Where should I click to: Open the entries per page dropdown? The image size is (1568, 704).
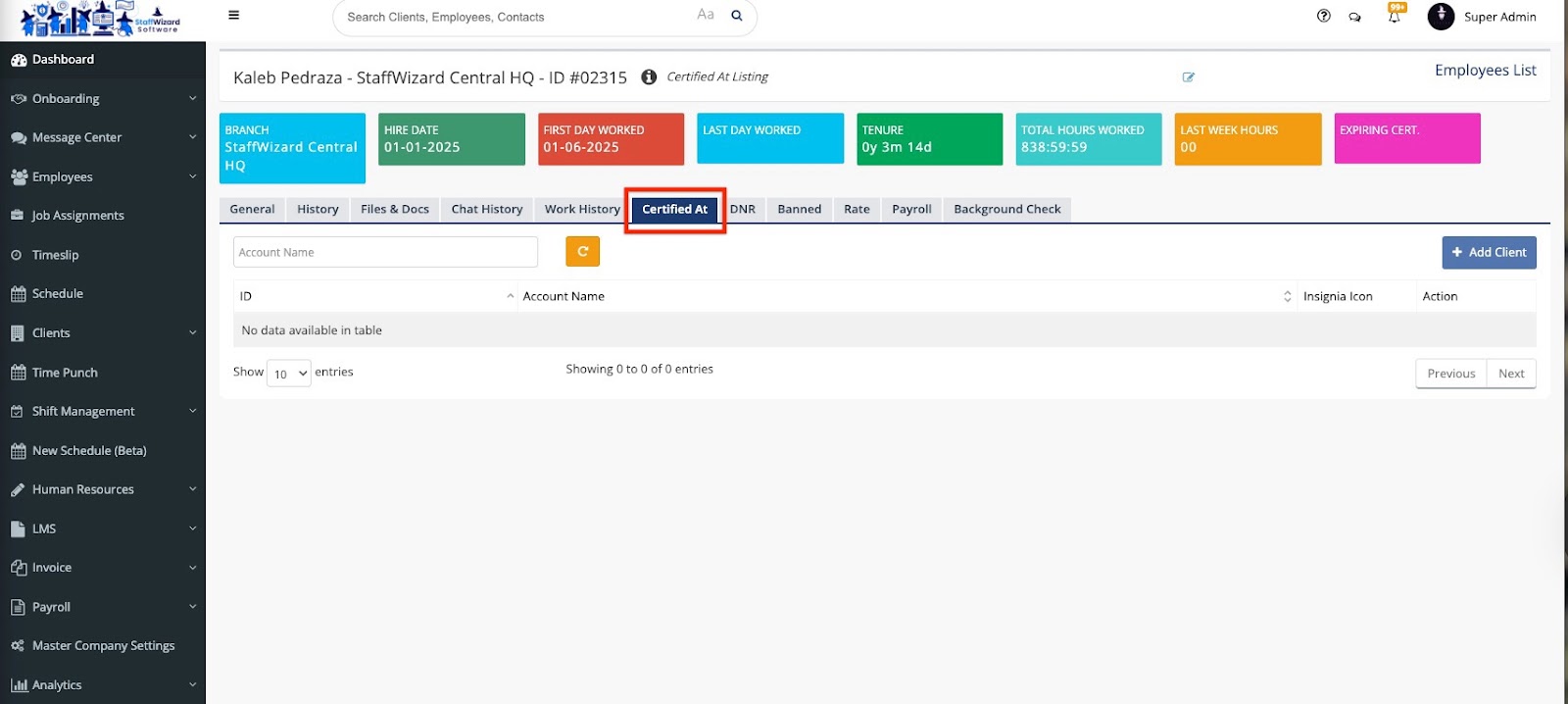(289, 374)
